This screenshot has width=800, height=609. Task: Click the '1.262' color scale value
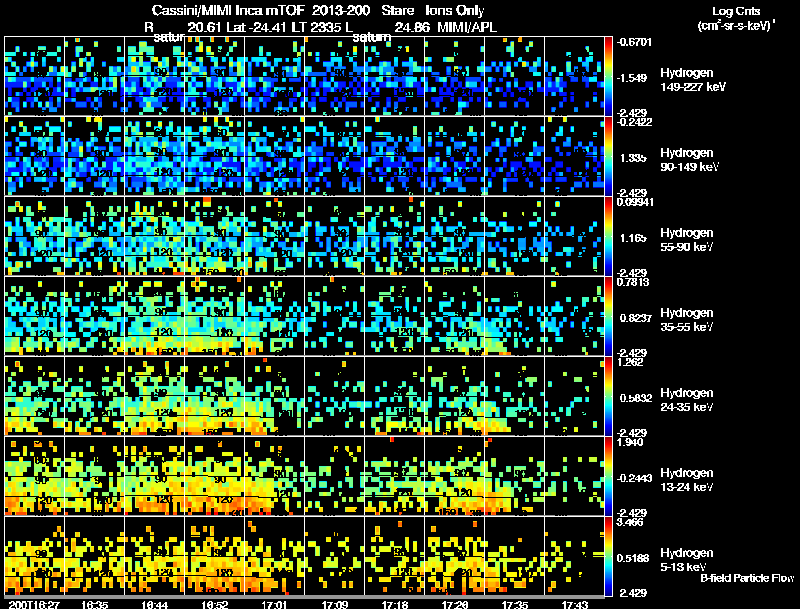631,362
